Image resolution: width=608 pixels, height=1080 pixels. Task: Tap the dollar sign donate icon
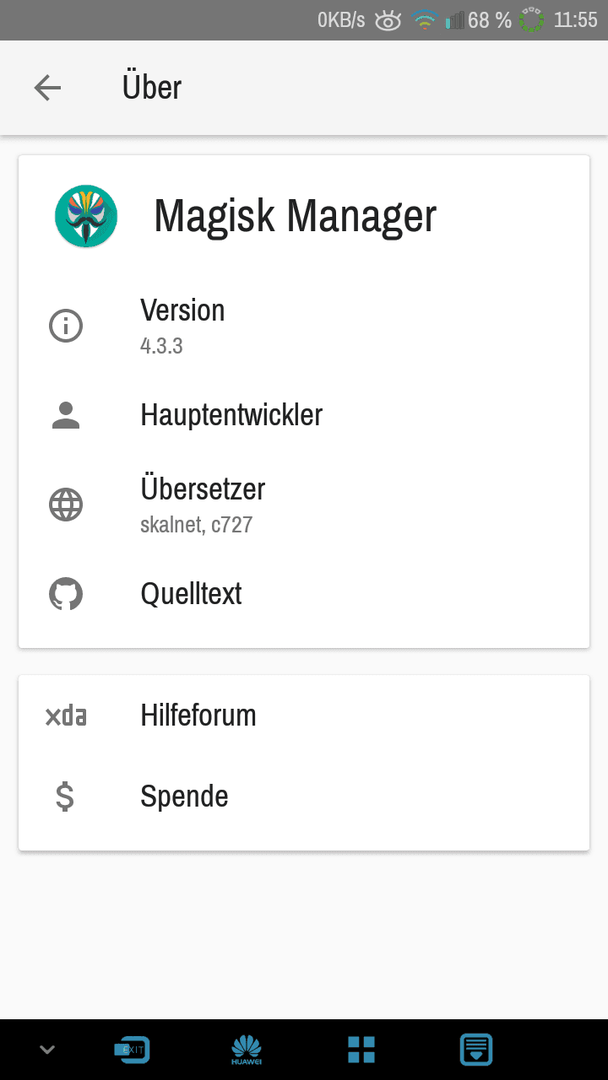(65, 796)
